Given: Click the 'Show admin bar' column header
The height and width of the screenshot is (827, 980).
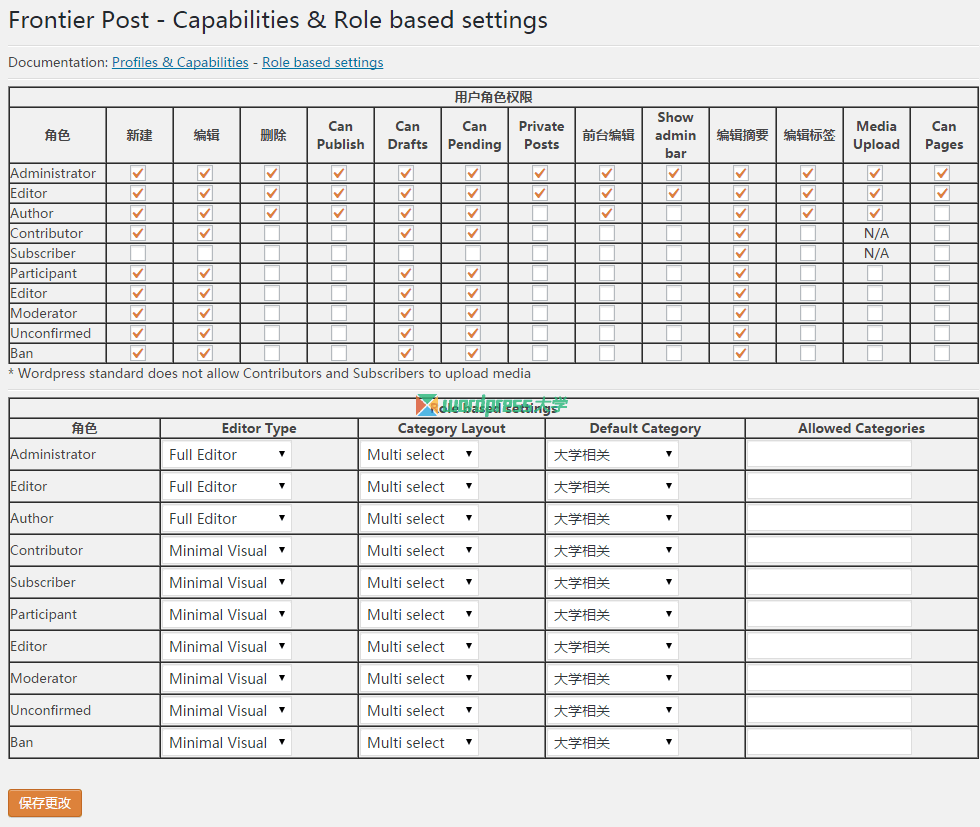Looking at the screenshot, I should pos(676,135).
